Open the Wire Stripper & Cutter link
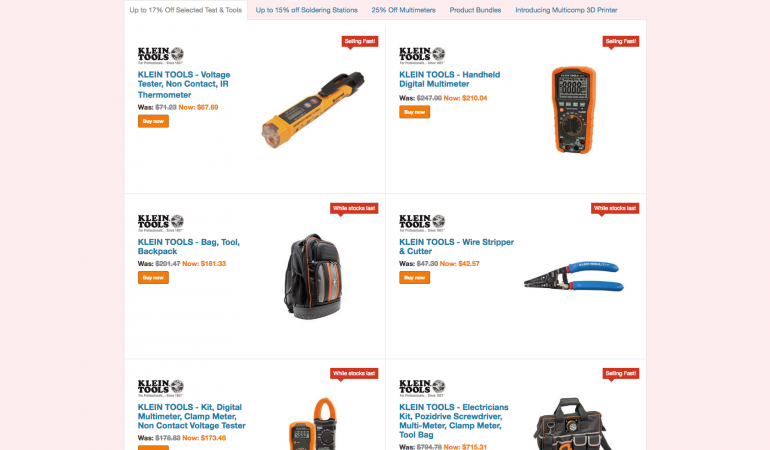 (456, 247)
